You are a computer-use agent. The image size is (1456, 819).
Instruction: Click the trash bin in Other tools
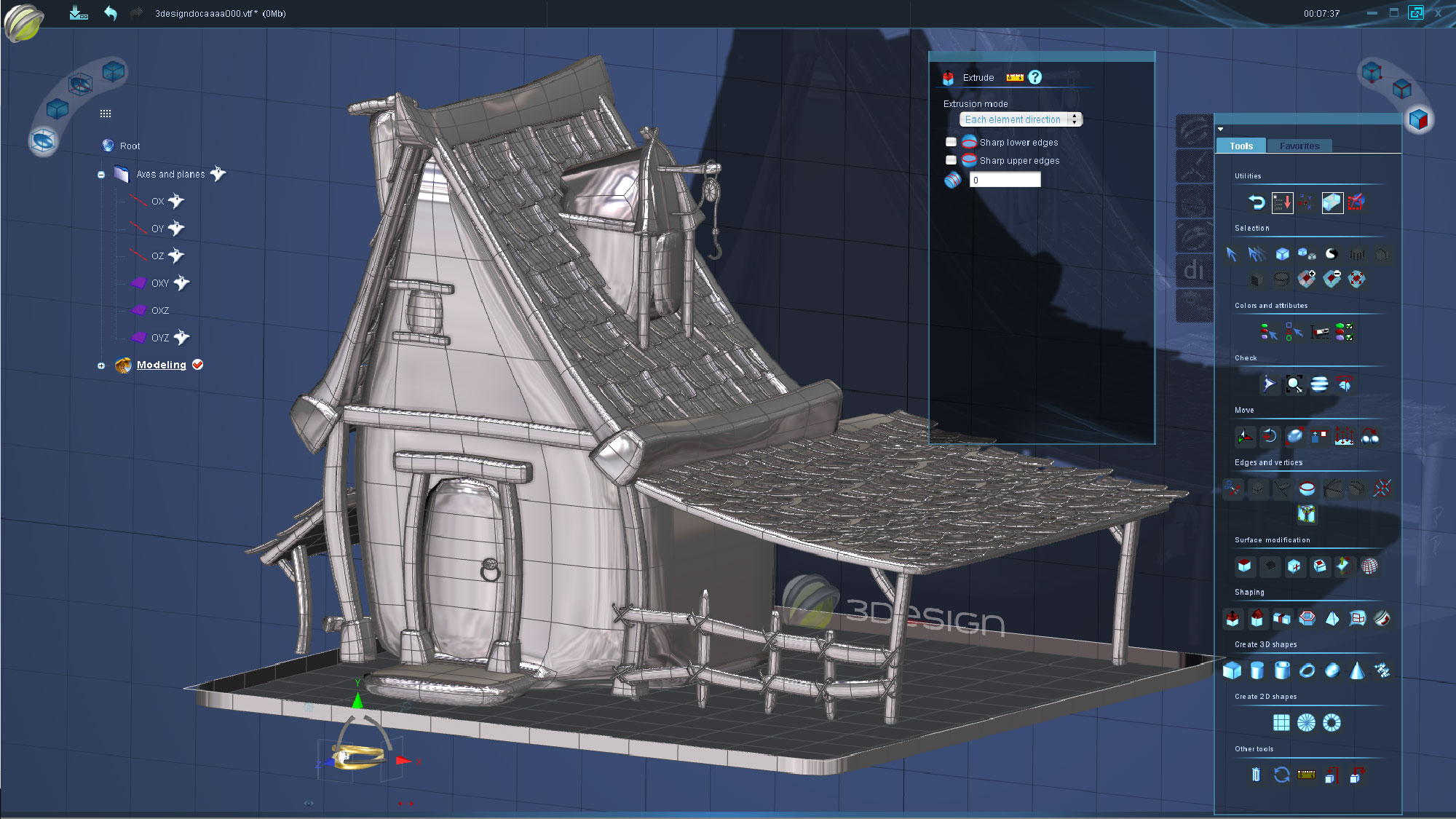click(1256, 775)
